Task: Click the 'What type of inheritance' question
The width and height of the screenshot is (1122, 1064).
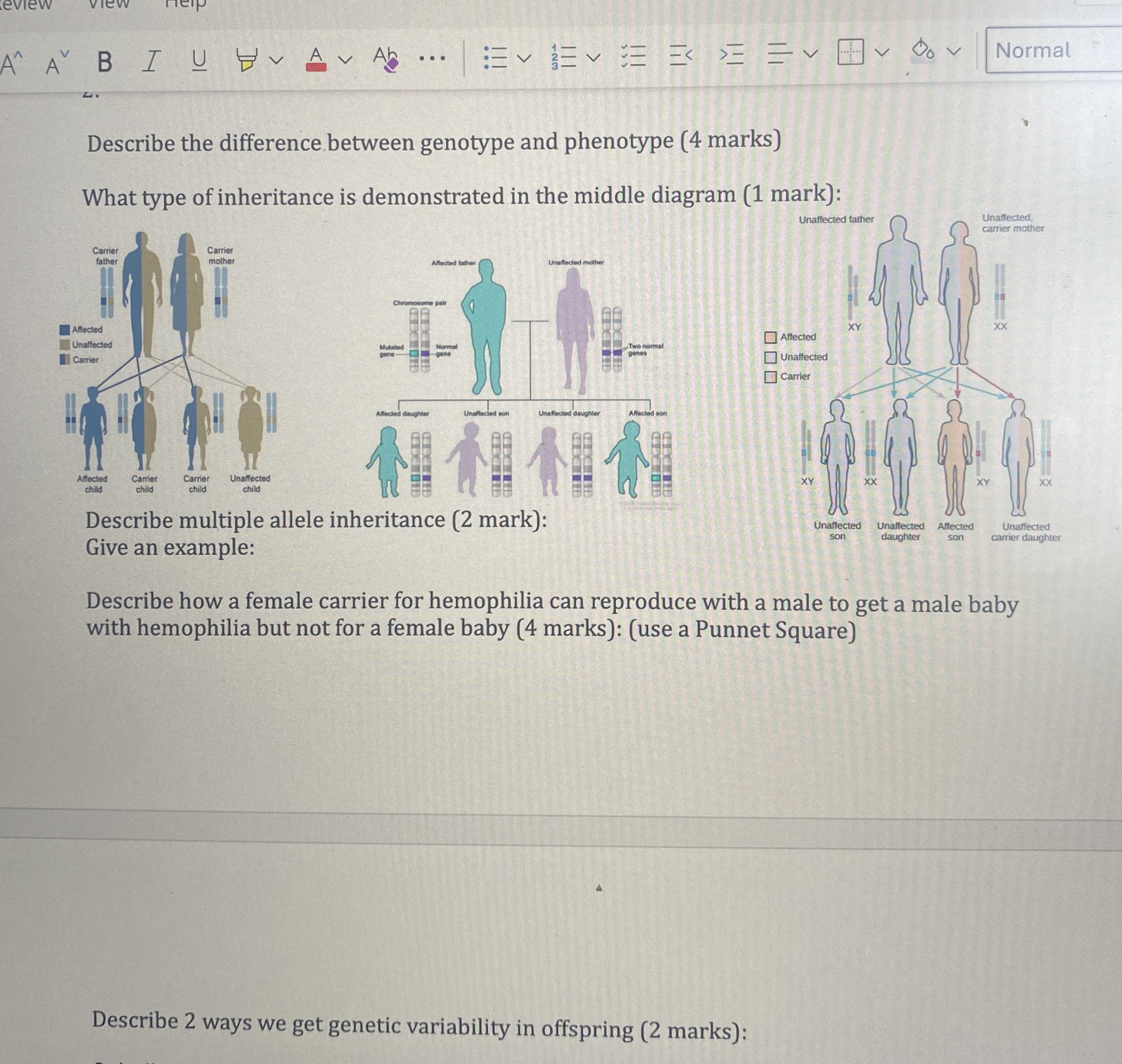Action: click(x=461, y=196)
